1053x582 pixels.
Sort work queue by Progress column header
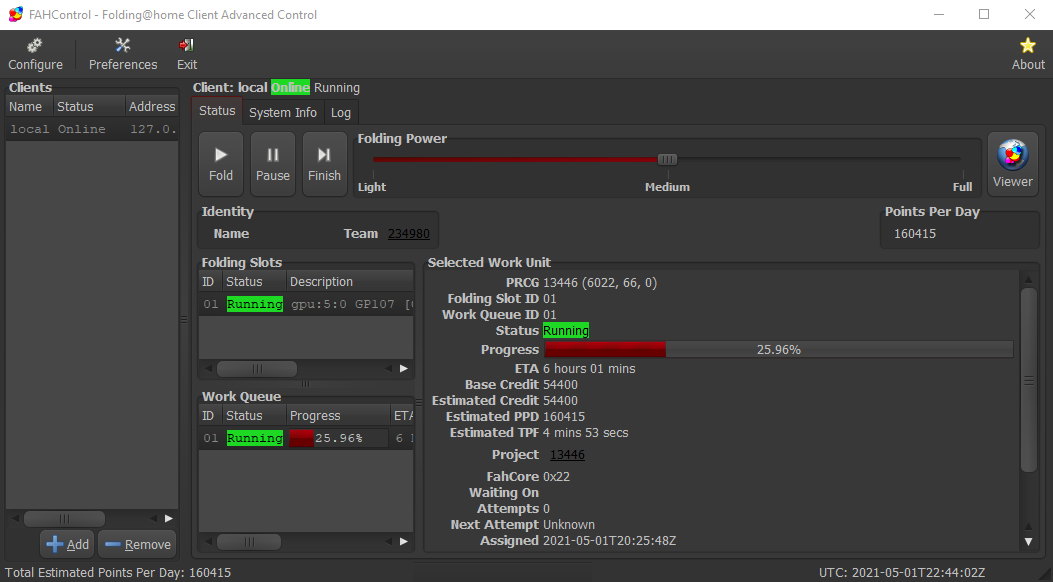pos(337,416)
